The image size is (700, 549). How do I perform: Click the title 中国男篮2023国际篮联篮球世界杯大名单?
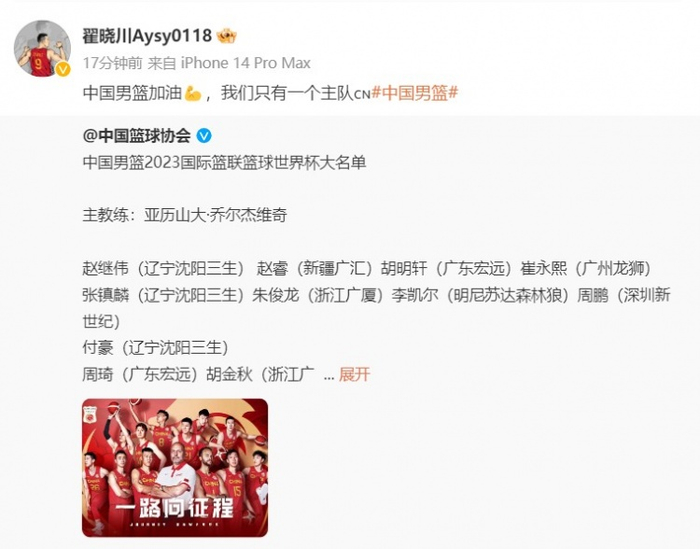(225, 162)
